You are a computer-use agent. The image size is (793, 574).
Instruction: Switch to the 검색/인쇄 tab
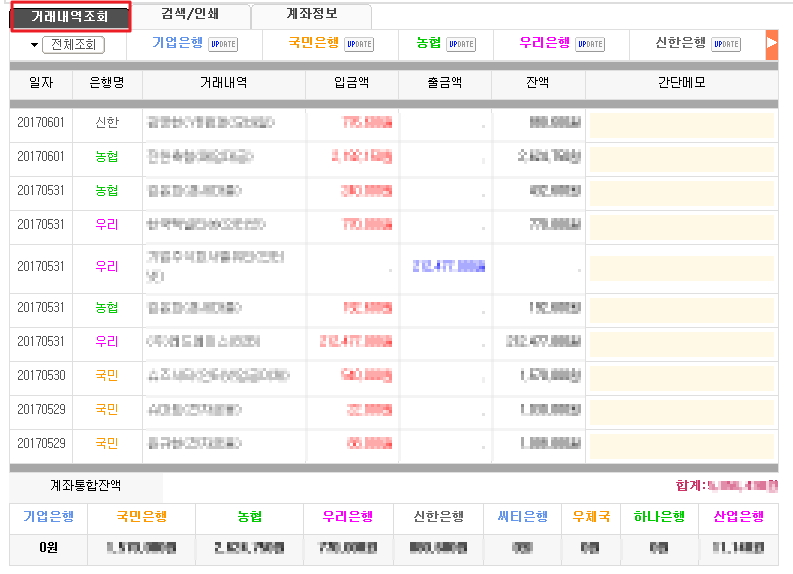point(190,14)
